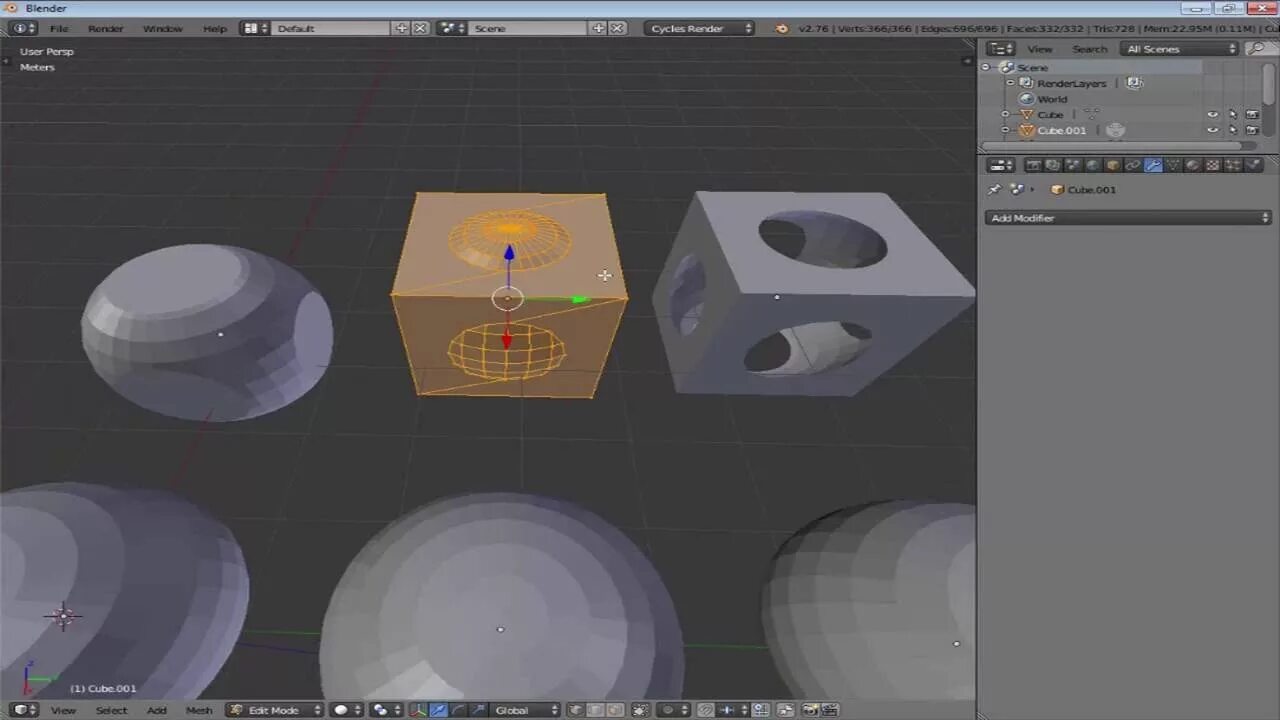
Task: Click the snap element type icon
Action: click(x=733, y=710)
